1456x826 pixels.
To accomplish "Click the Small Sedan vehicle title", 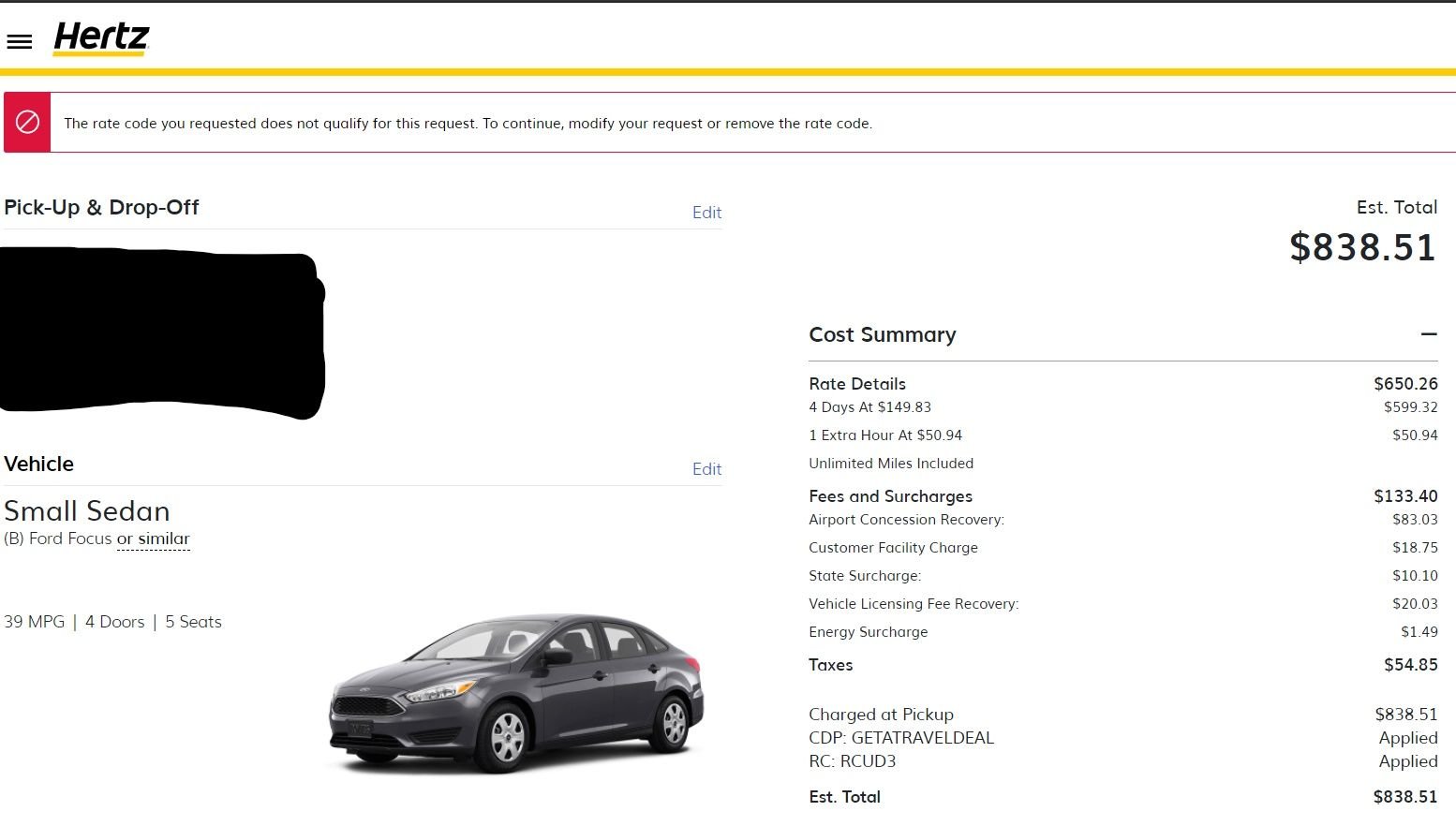I will [x=87, y=511].
